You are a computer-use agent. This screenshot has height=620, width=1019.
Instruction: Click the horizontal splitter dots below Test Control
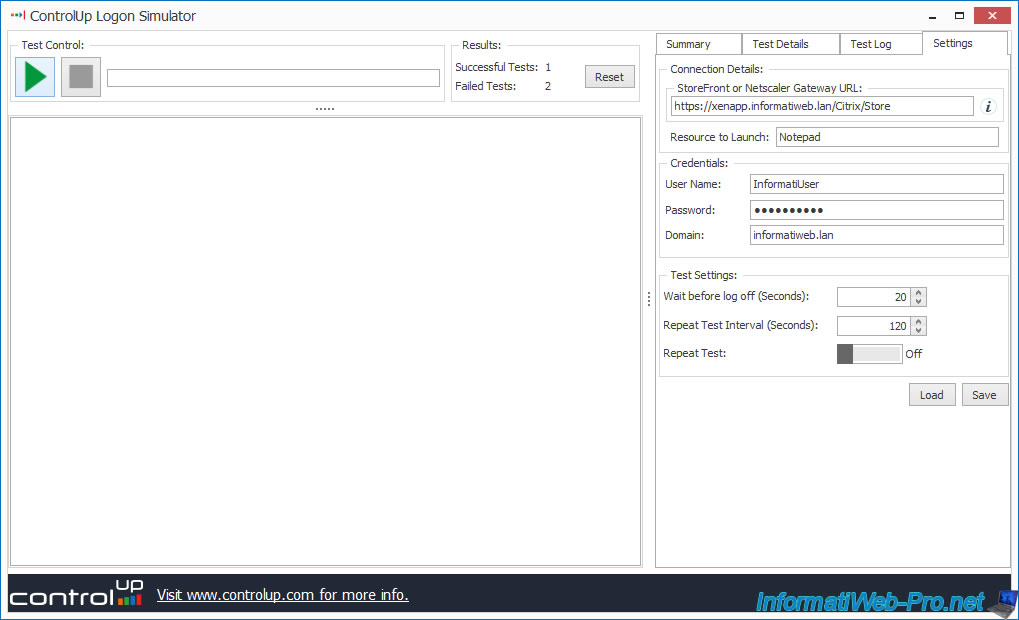click(x=325, y=109)
